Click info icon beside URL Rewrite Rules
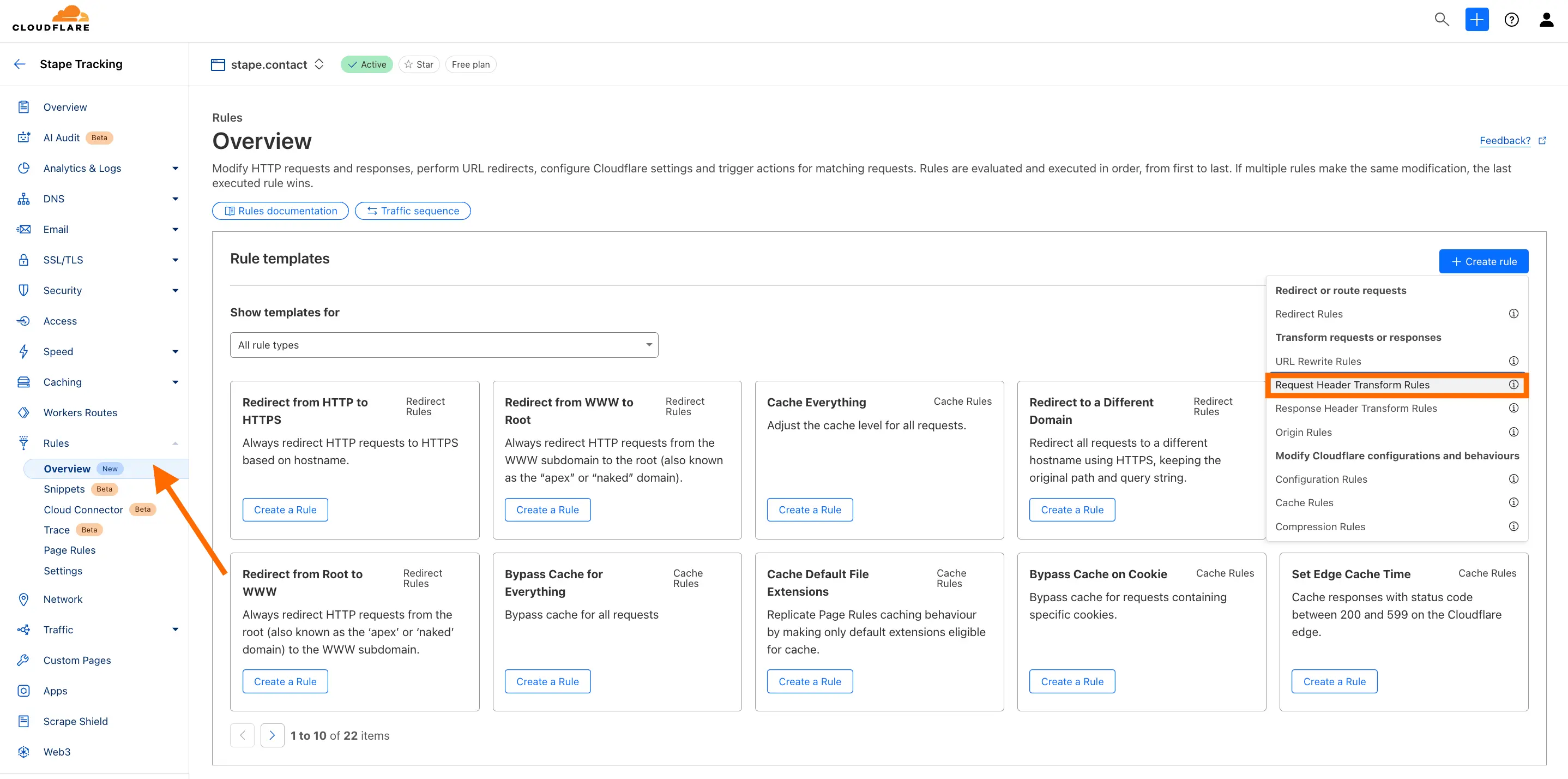 pyautogui.click(x=1513, y=361)
